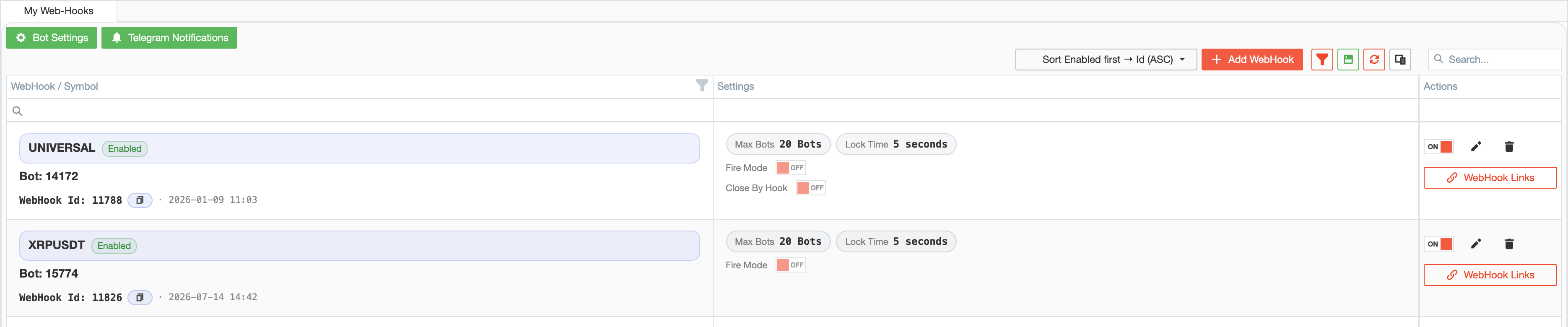Click the red refresh icon button

1374,60
